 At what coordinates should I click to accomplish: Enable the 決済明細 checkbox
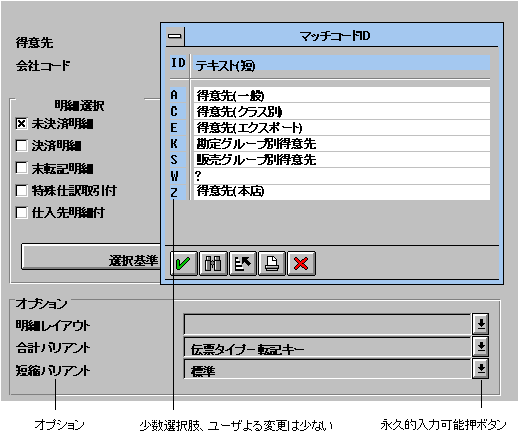click(x=21, y=146)
